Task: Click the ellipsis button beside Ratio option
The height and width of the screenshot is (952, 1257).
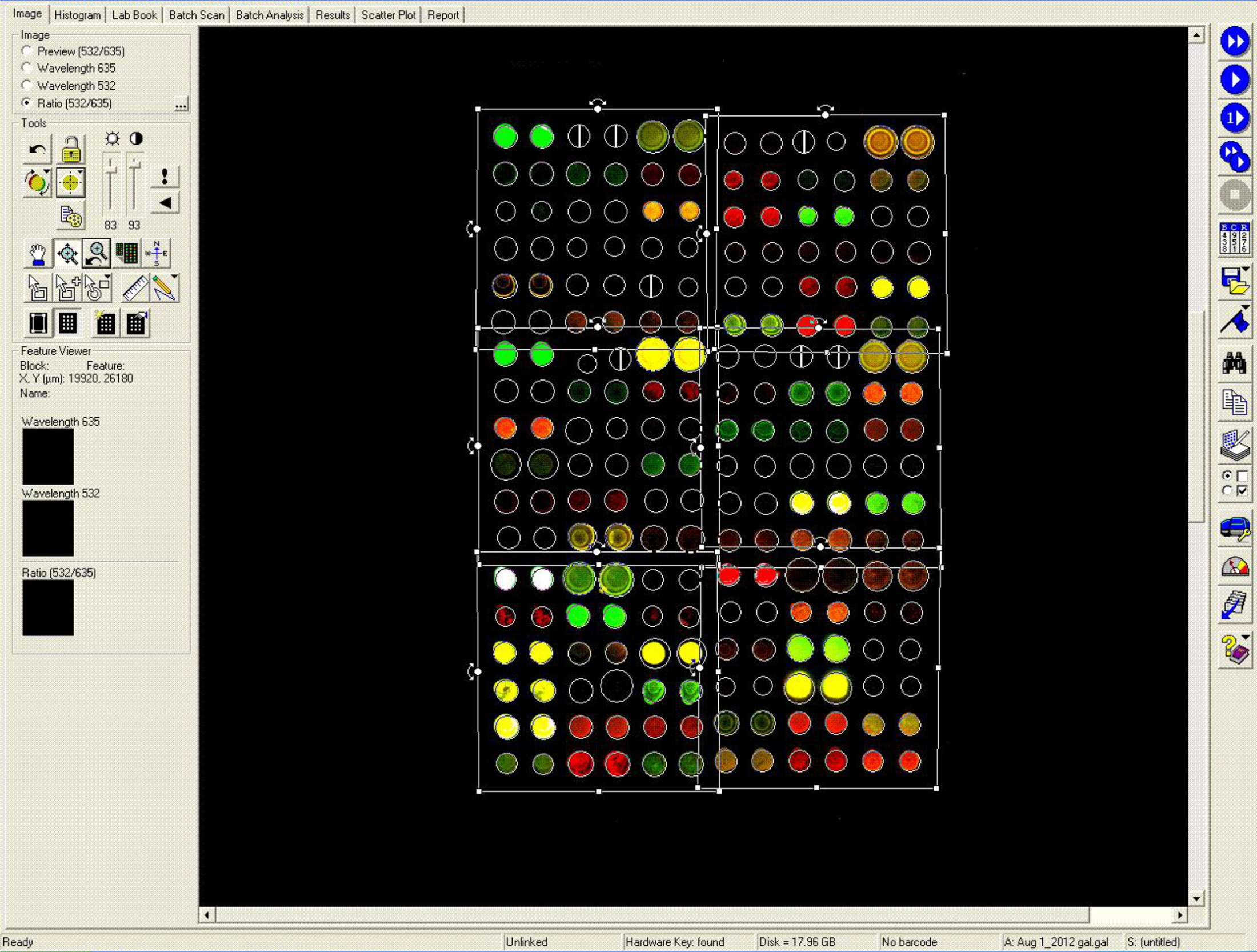Action: click(x=181, y=105)
